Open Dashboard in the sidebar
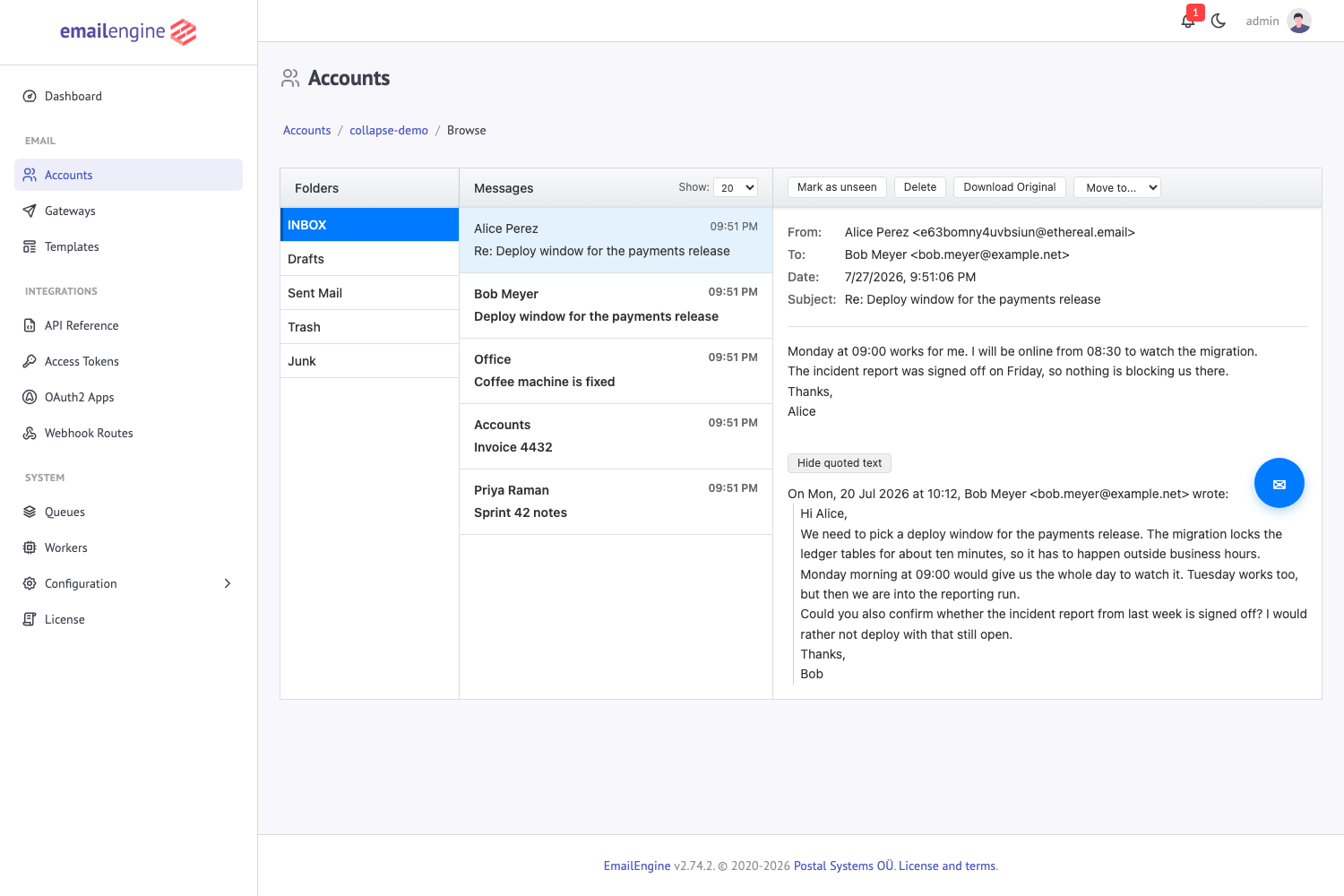Viewport: 1344px width, 896px height. click(x=128, y=96)
